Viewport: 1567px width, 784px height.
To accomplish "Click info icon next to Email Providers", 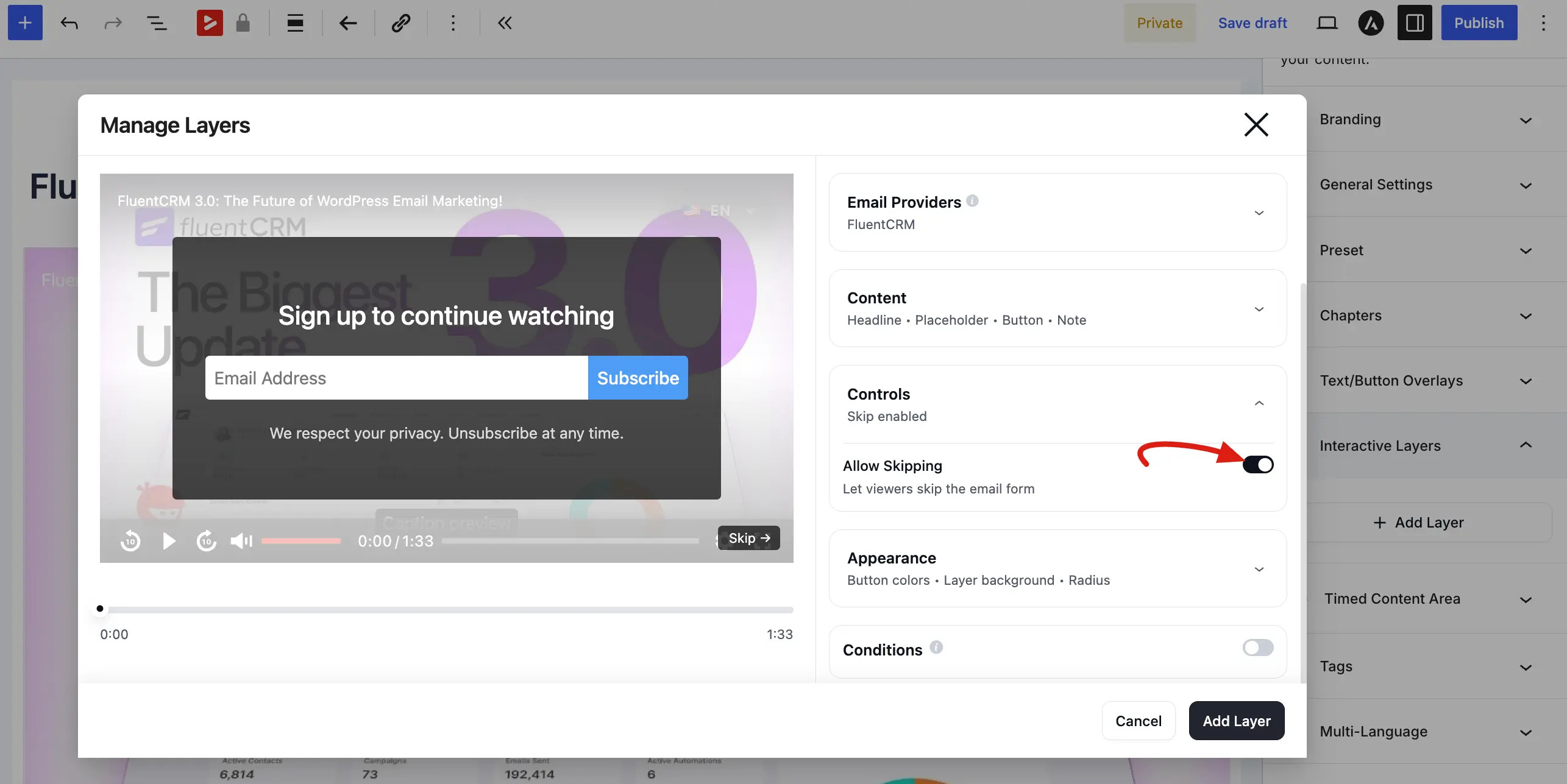I will 973,201.
